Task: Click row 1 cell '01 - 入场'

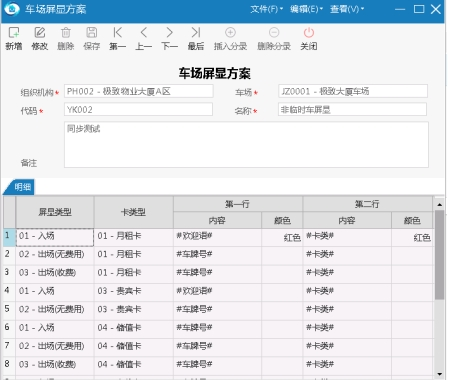Action: (55, 237)
